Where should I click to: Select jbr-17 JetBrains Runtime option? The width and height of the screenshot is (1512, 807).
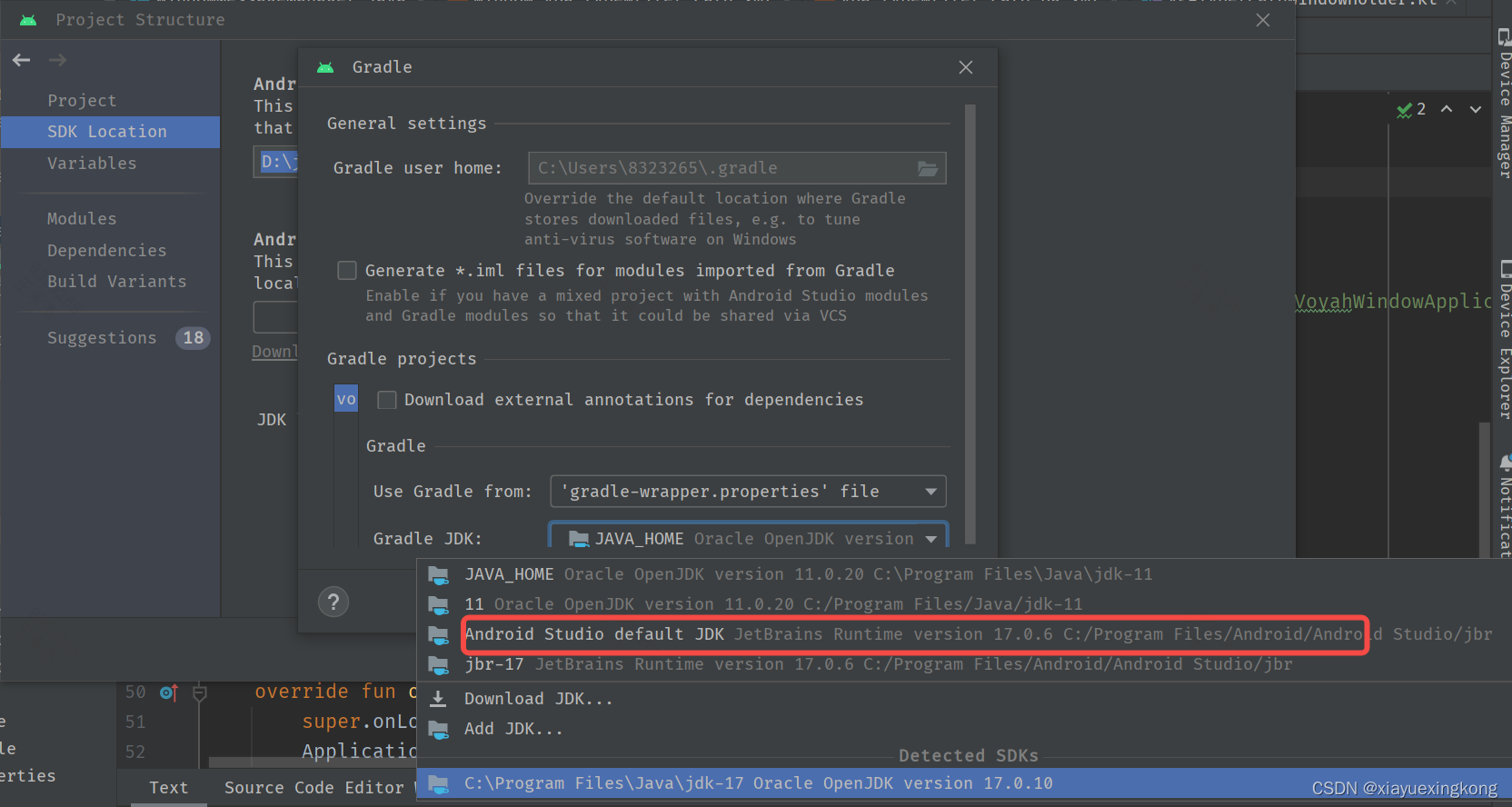point(964,664)
